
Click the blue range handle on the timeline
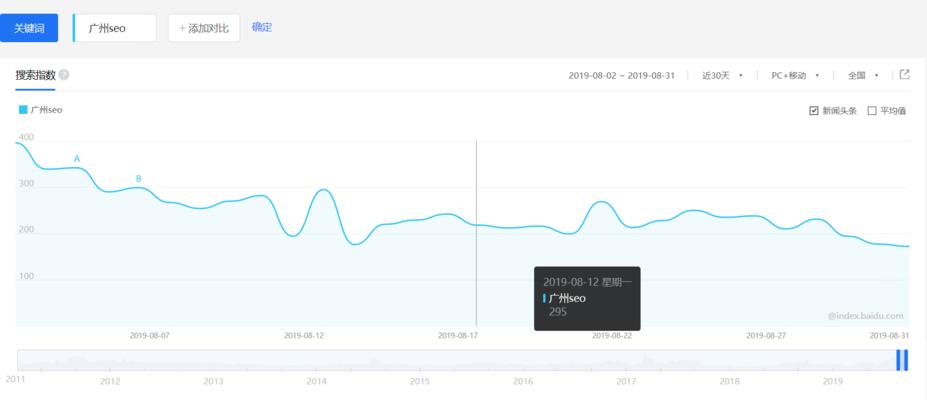tap(902, 360)
